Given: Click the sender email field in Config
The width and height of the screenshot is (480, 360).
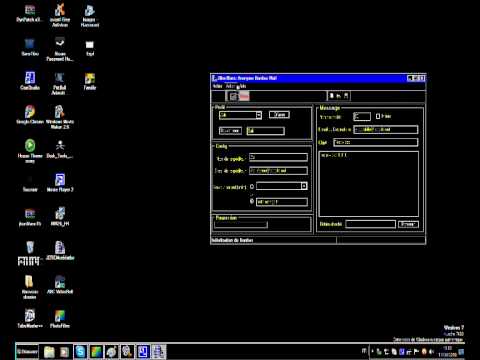Looking at the screenshot, I should [278, 171].
